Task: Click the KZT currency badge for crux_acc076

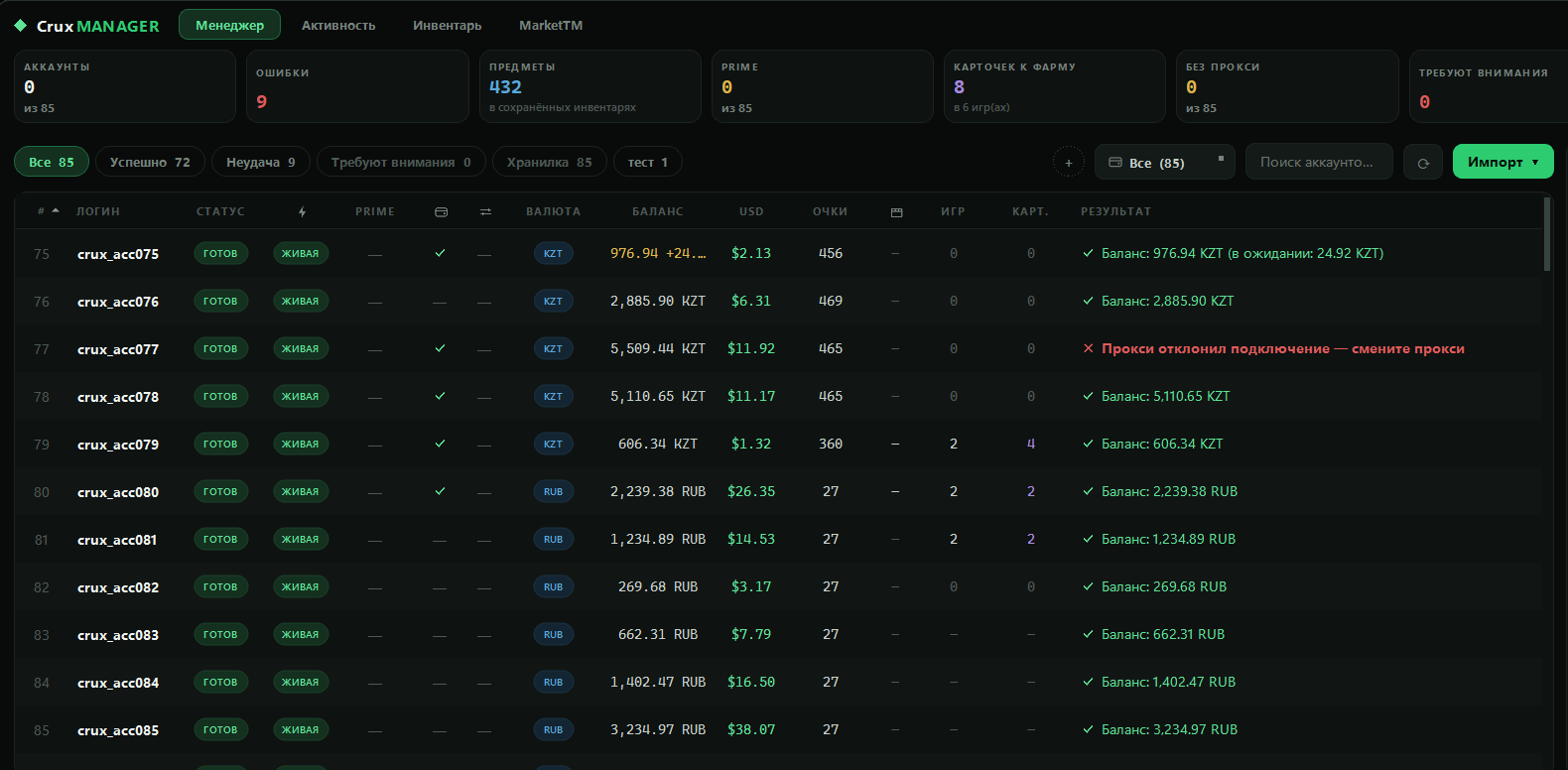Action: [553, 301]
